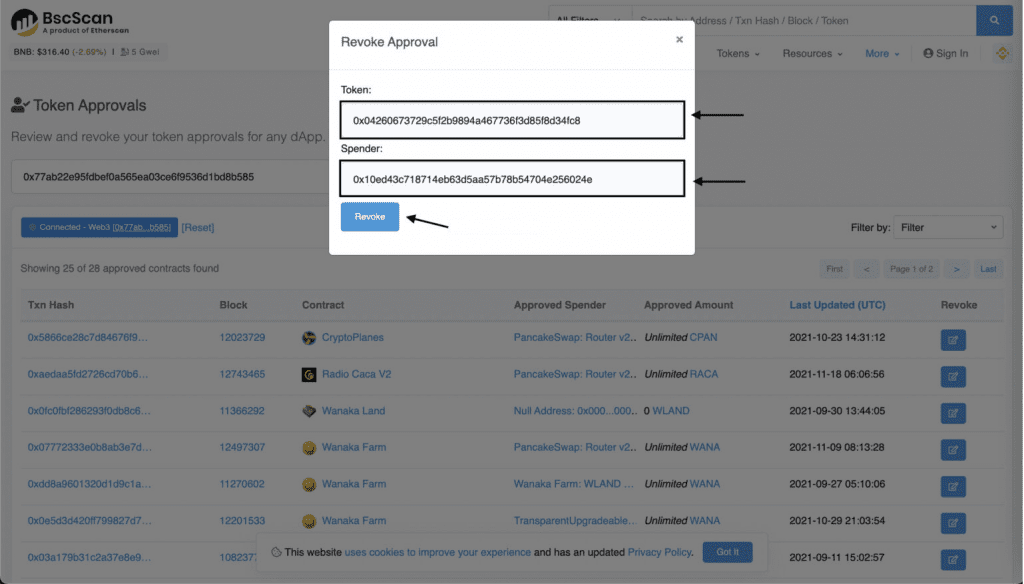Click the Connected - Web3 button

99,227
